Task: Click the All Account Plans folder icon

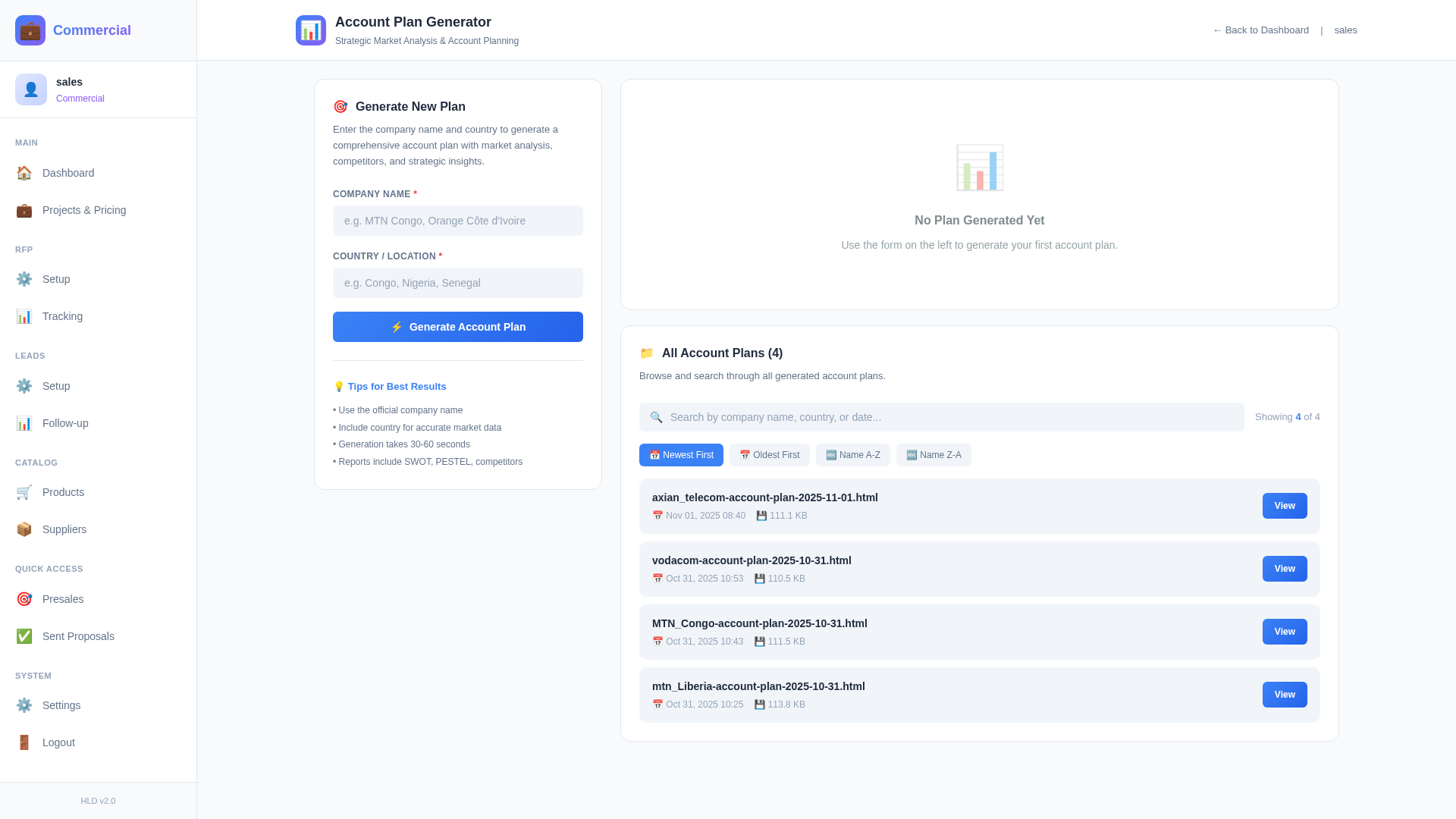Action: pos(646,353)
